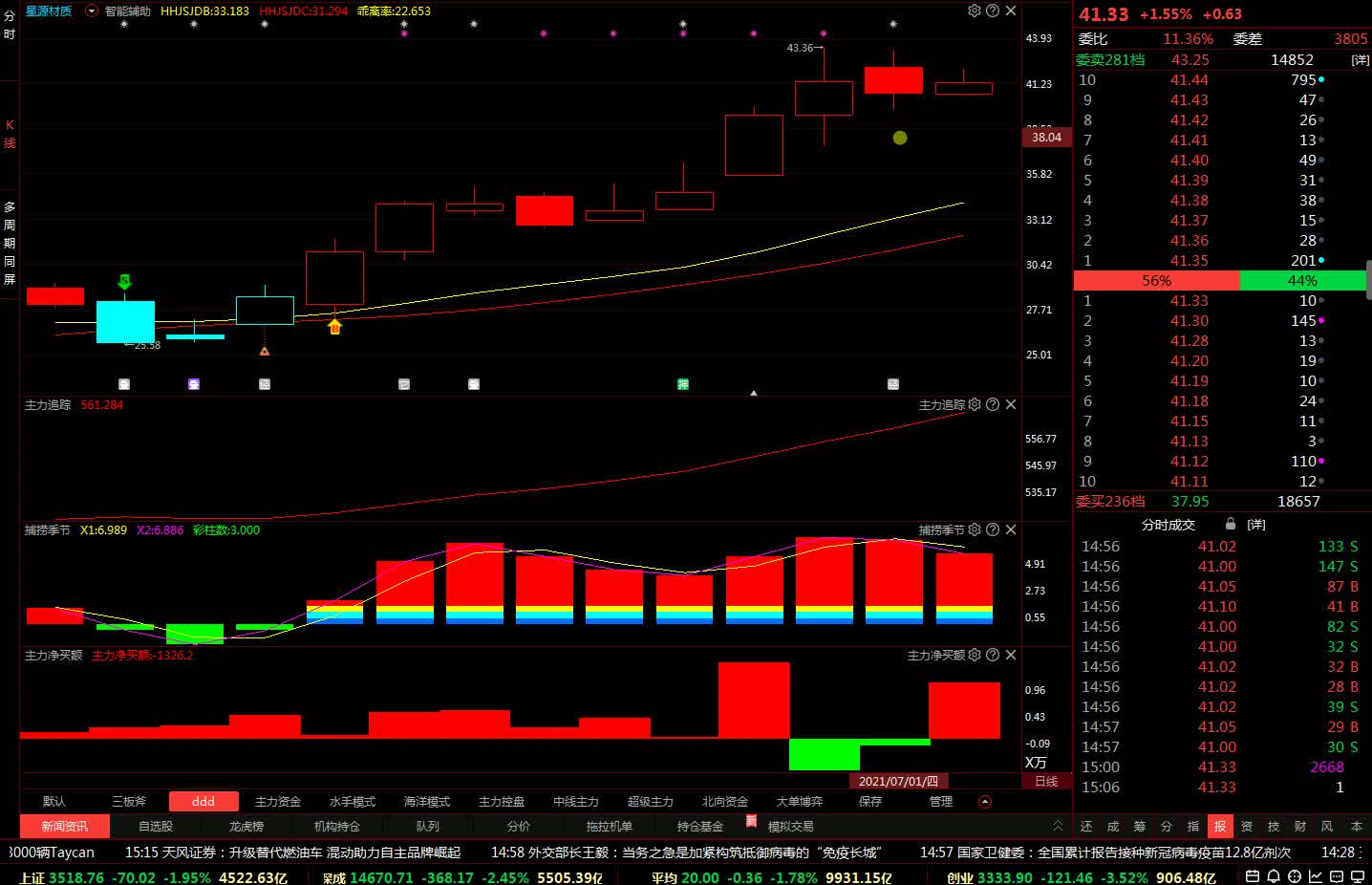Click the 新 badge next to 模拟交易

click(751, 821)
